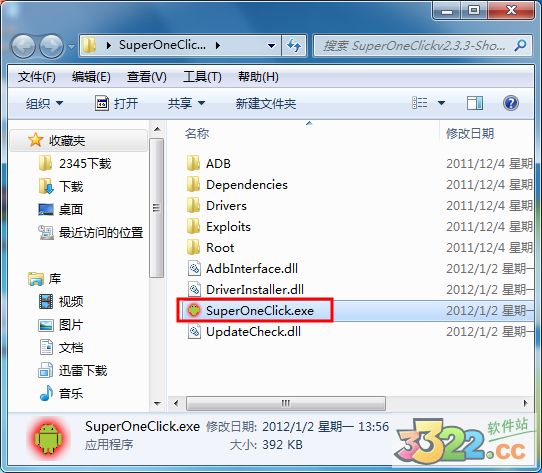Click the 打开 toolbar button

point(116,103)
